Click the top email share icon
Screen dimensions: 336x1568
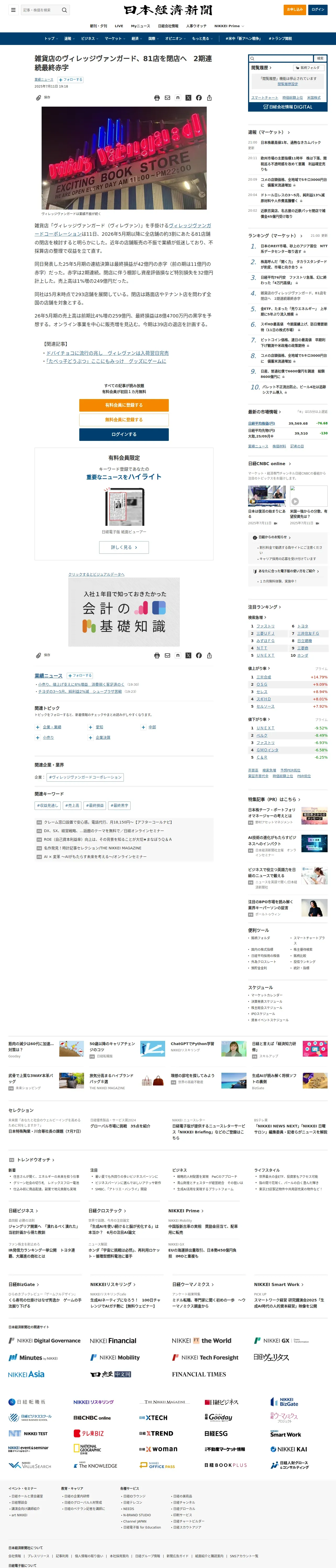(x=167, y=98)
